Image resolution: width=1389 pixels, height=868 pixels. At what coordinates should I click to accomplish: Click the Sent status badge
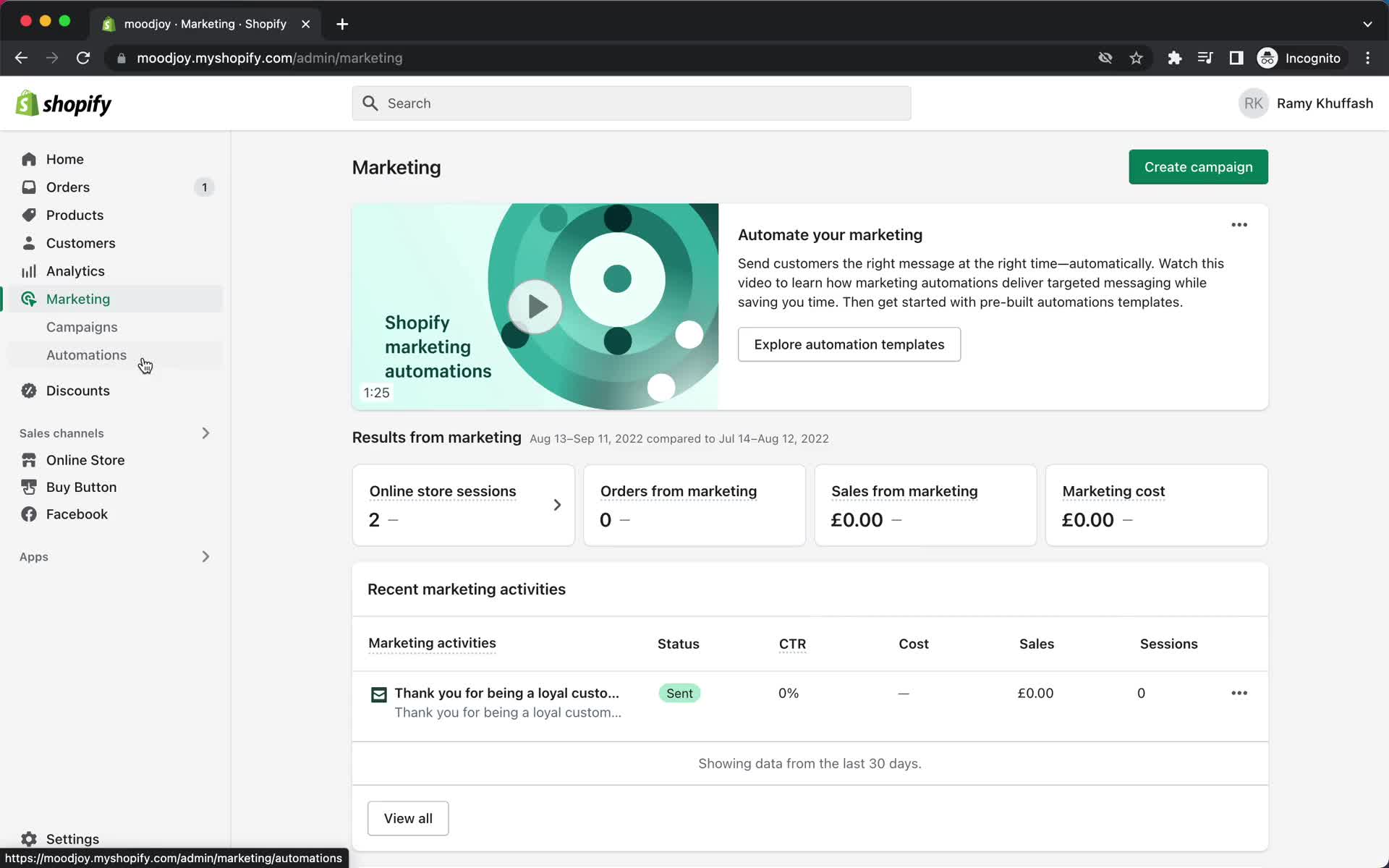click(679, 693)
